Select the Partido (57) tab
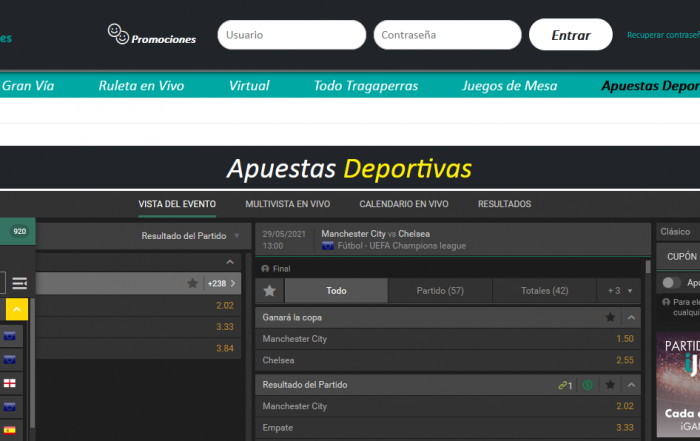The image size is (700, 441). (x=440, y=291)
